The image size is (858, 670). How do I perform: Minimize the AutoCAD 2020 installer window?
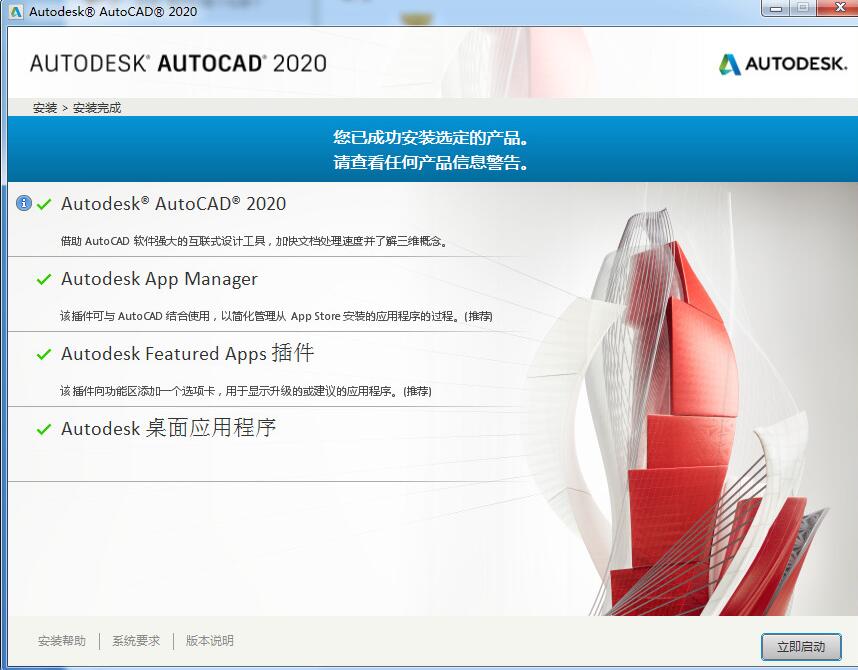(776, 8)
